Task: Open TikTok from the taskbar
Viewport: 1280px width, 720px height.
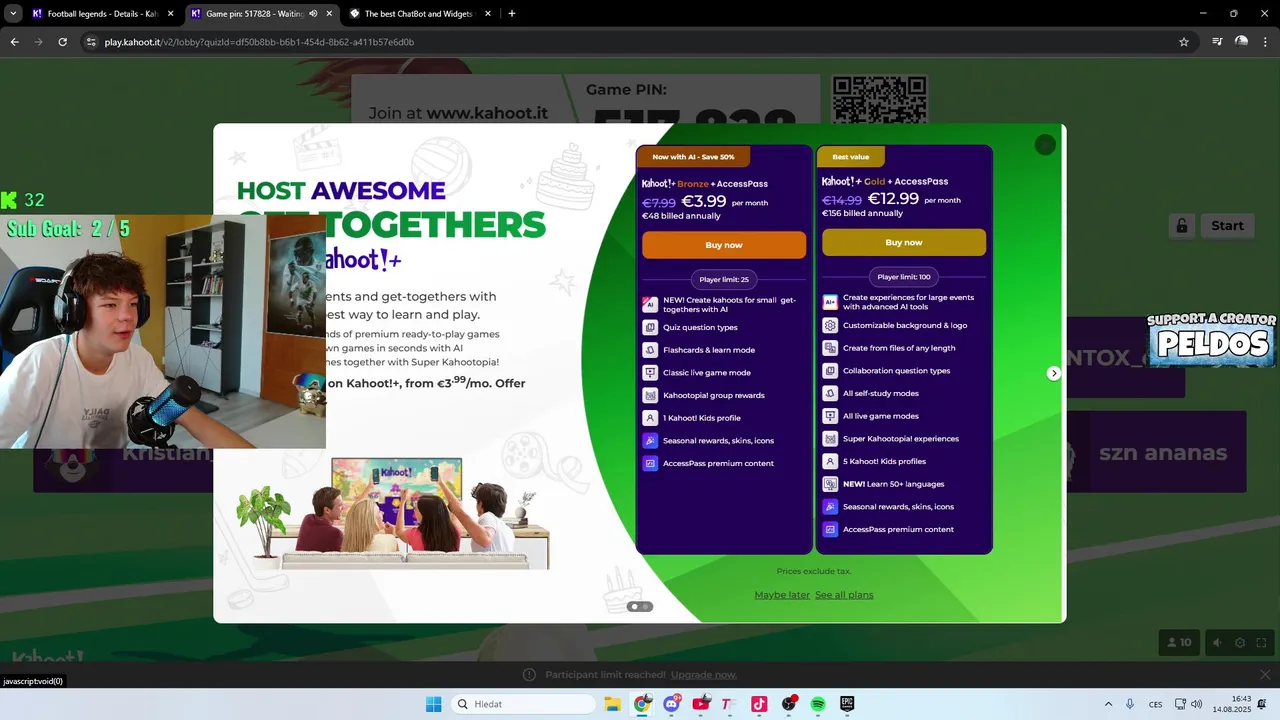Action: pos(758,704)
